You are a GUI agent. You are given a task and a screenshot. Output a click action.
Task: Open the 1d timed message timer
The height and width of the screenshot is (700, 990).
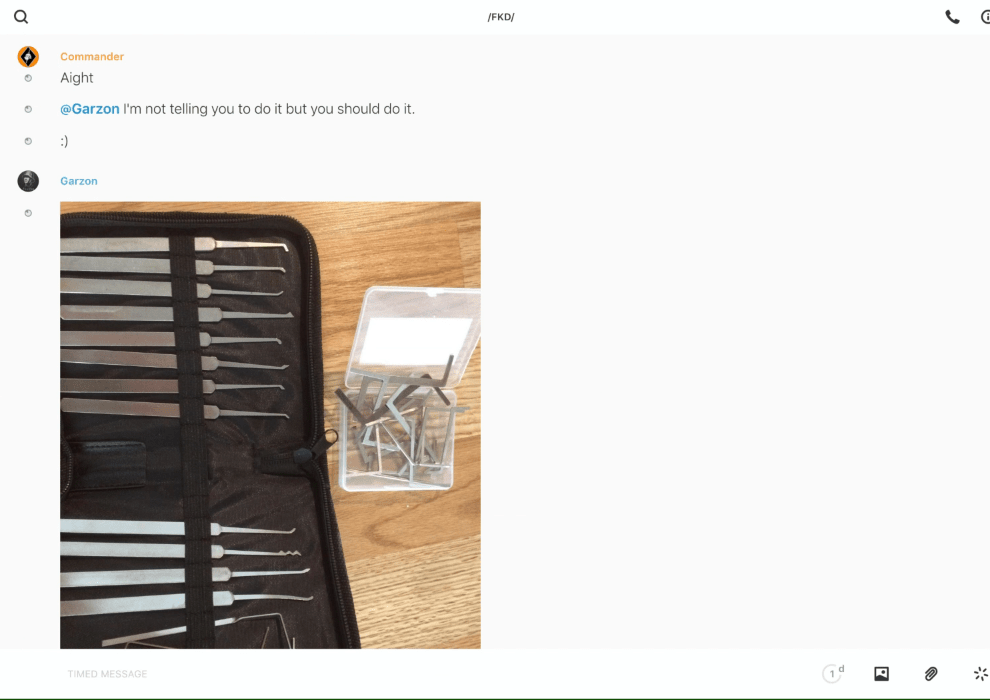coord(833,673)
